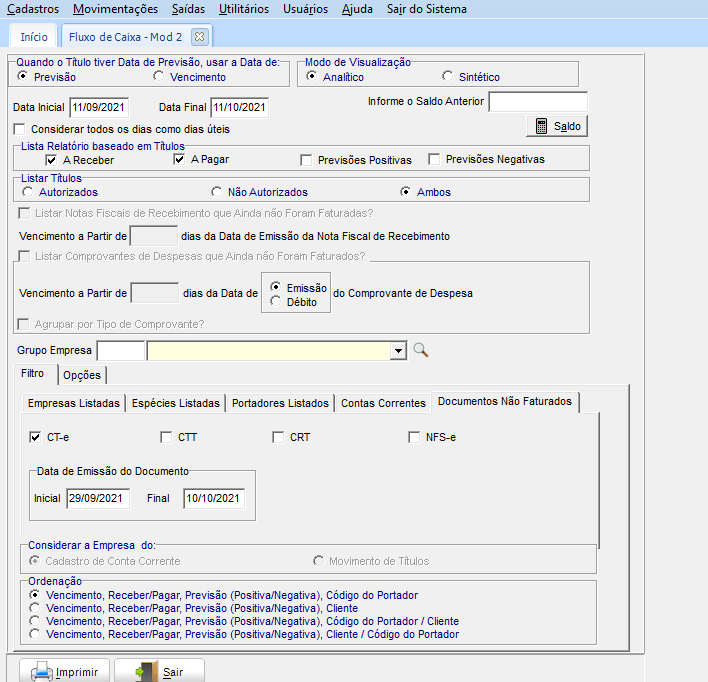708x682 pixels.
Task: Click the Grupo Empresa code field
Action: coord(121,350)
